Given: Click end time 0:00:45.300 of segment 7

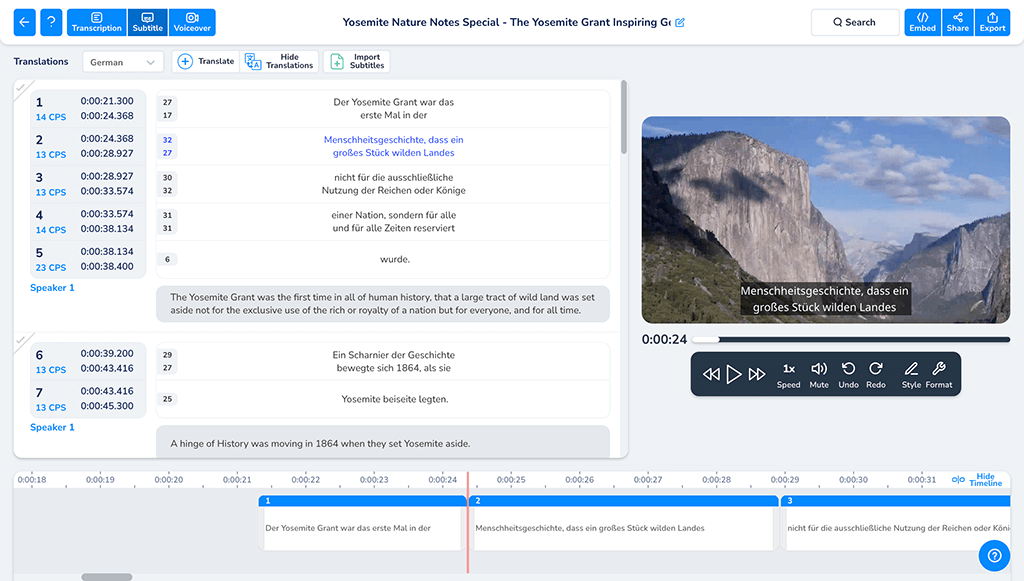Looking at the screenshot, I should 107,406.
